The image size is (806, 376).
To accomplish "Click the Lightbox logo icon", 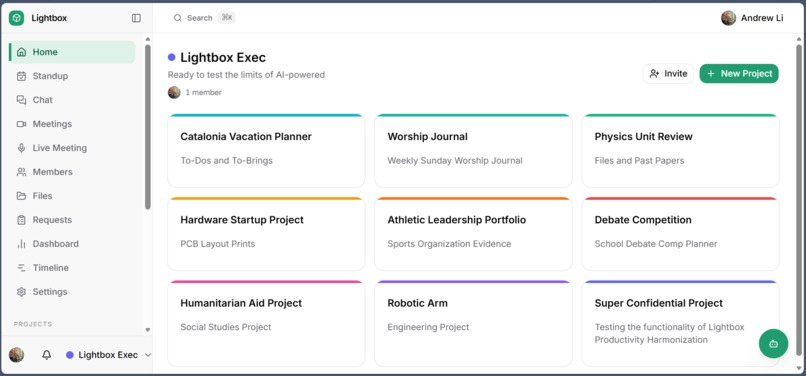I will (x=16, y=18).
